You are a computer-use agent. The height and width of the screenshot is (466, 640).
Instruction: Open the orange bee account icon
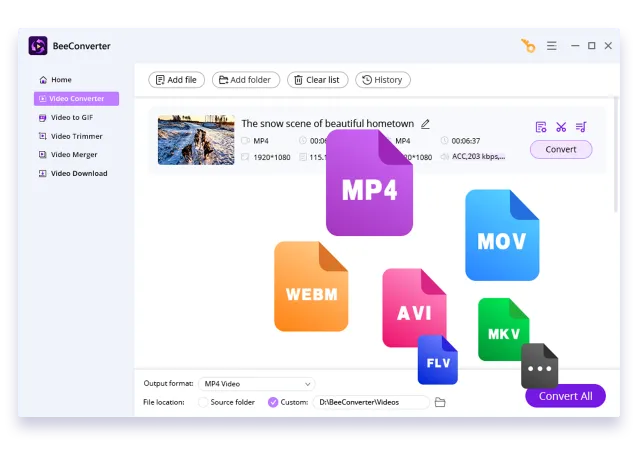coord(528,46)
